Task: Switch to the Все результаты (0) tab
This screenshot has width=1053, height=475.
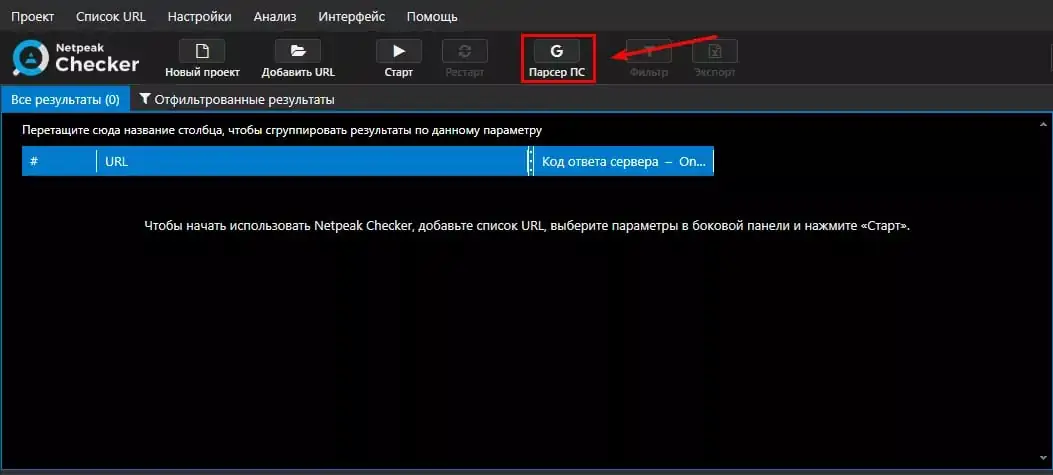Action: coord(65,99)
